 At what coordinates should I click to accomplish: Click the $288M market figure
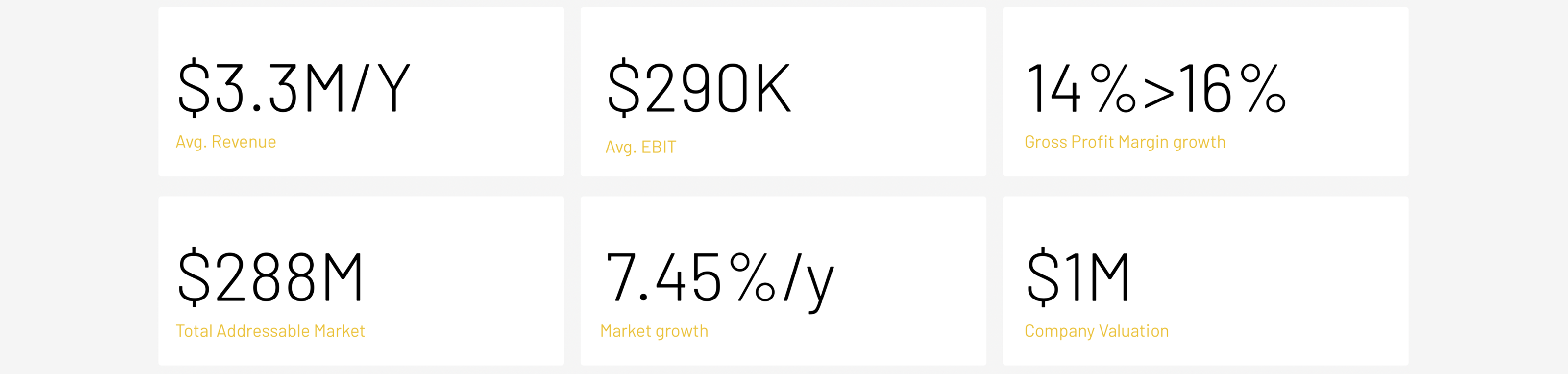pyautogui.click(x=270, y=277)
